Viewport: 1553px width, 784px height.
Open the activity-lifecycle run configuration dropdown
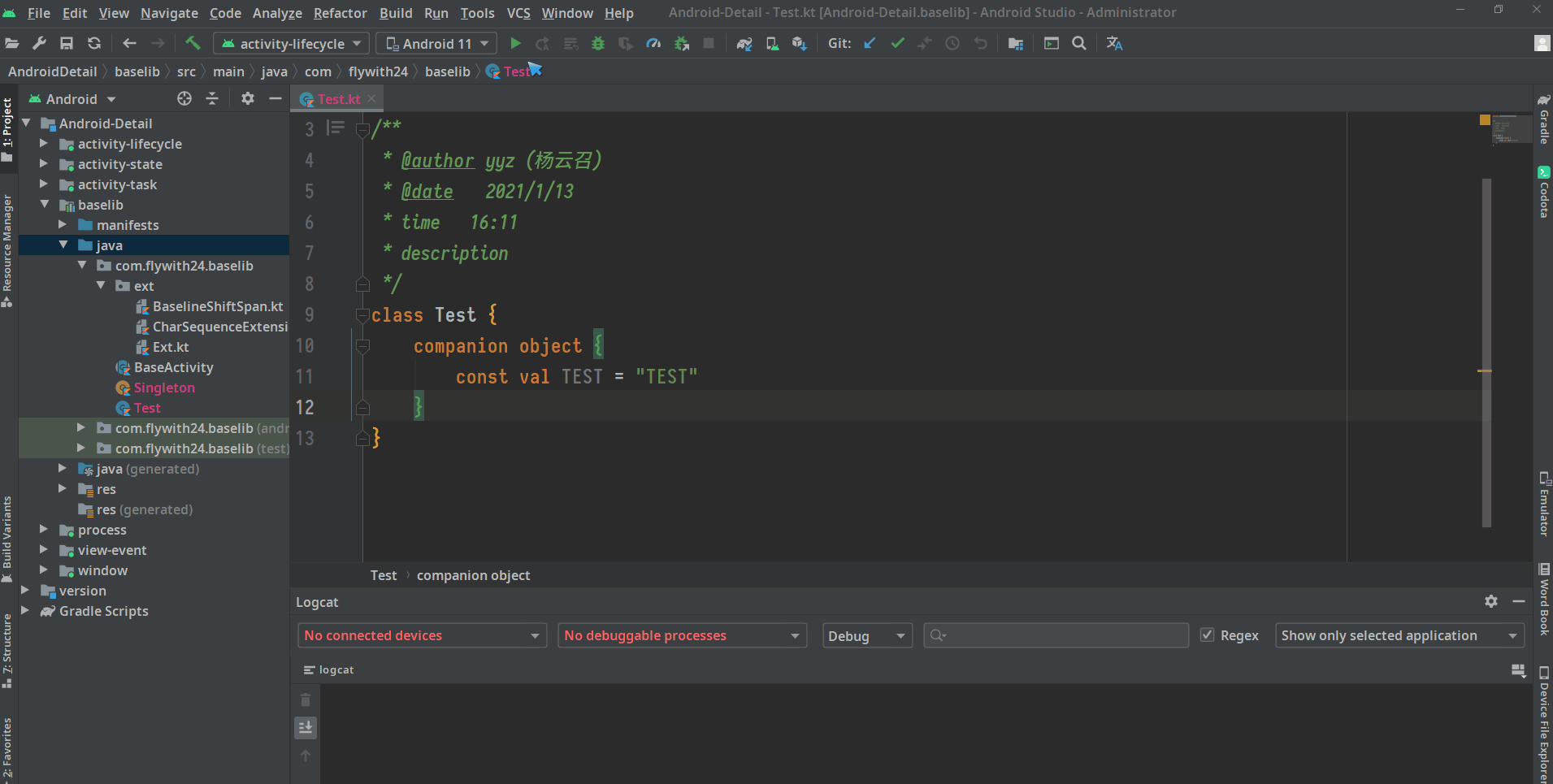[292, 43]
